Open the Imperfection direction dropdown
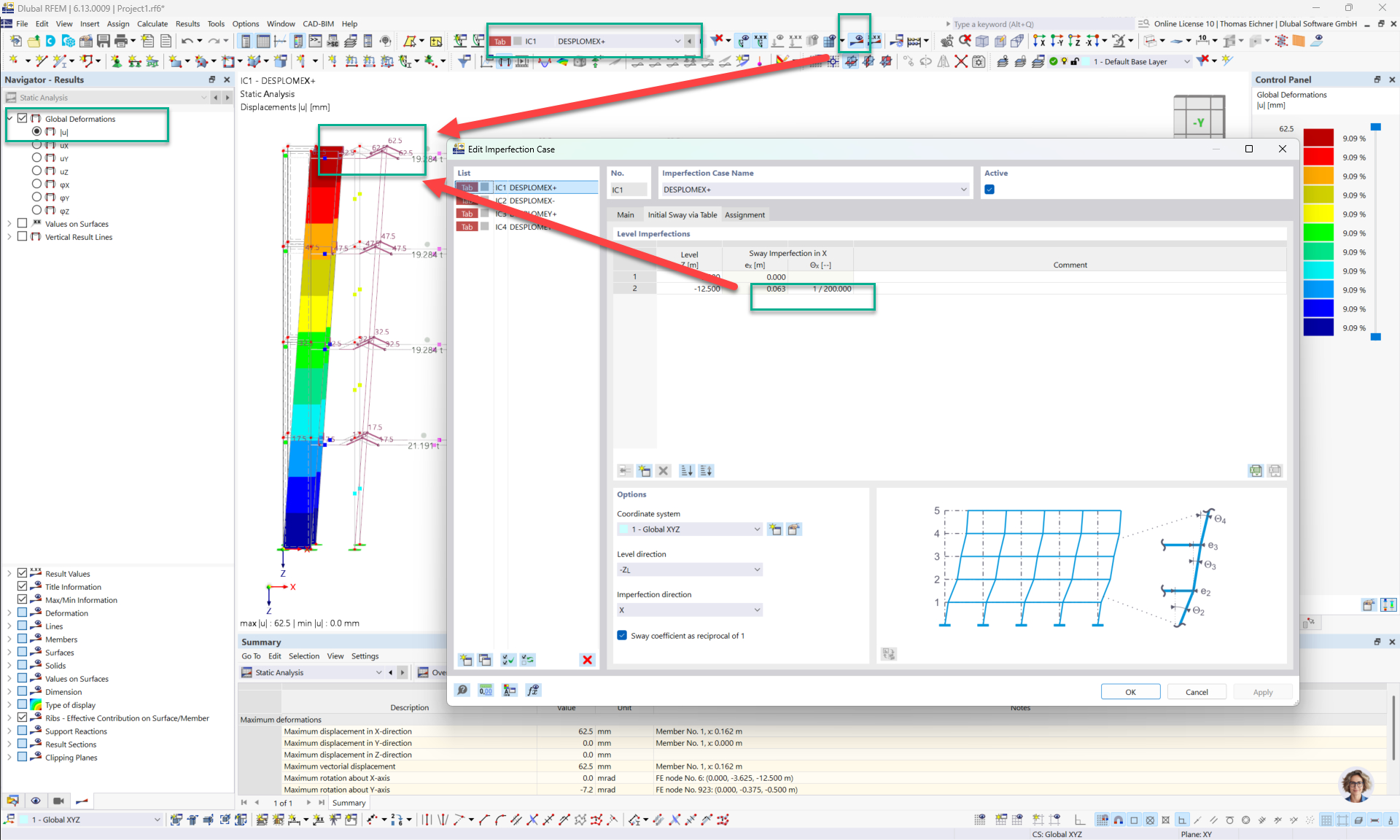 click(689, 610)
